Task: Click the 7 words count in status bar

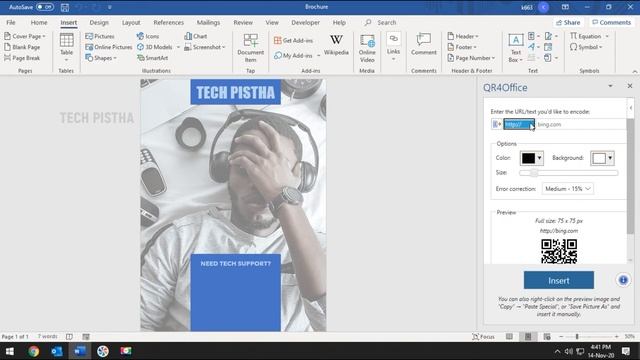Action: [x=48, y=336]
